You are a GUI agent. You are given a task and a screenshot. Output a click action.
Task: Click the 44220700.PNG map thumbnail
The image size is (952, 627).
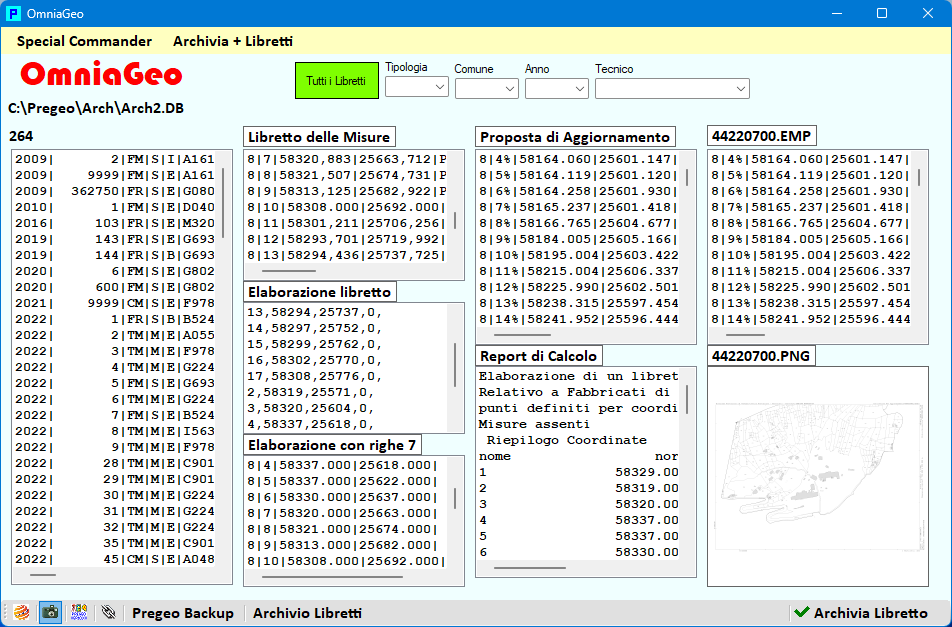pyautogui.click(x=818, y=476)
